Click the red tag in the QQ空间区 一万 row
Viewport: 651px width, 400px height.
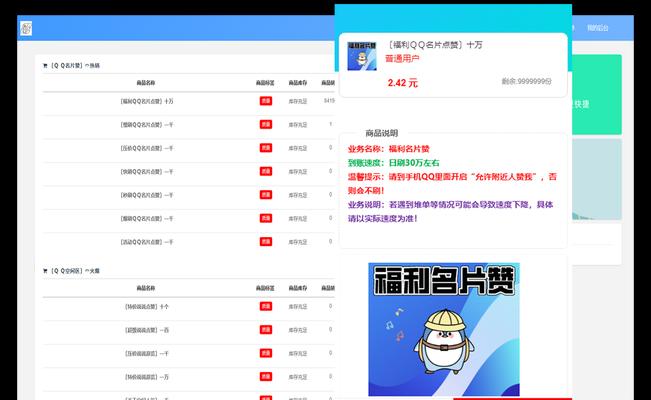[266, 376]
